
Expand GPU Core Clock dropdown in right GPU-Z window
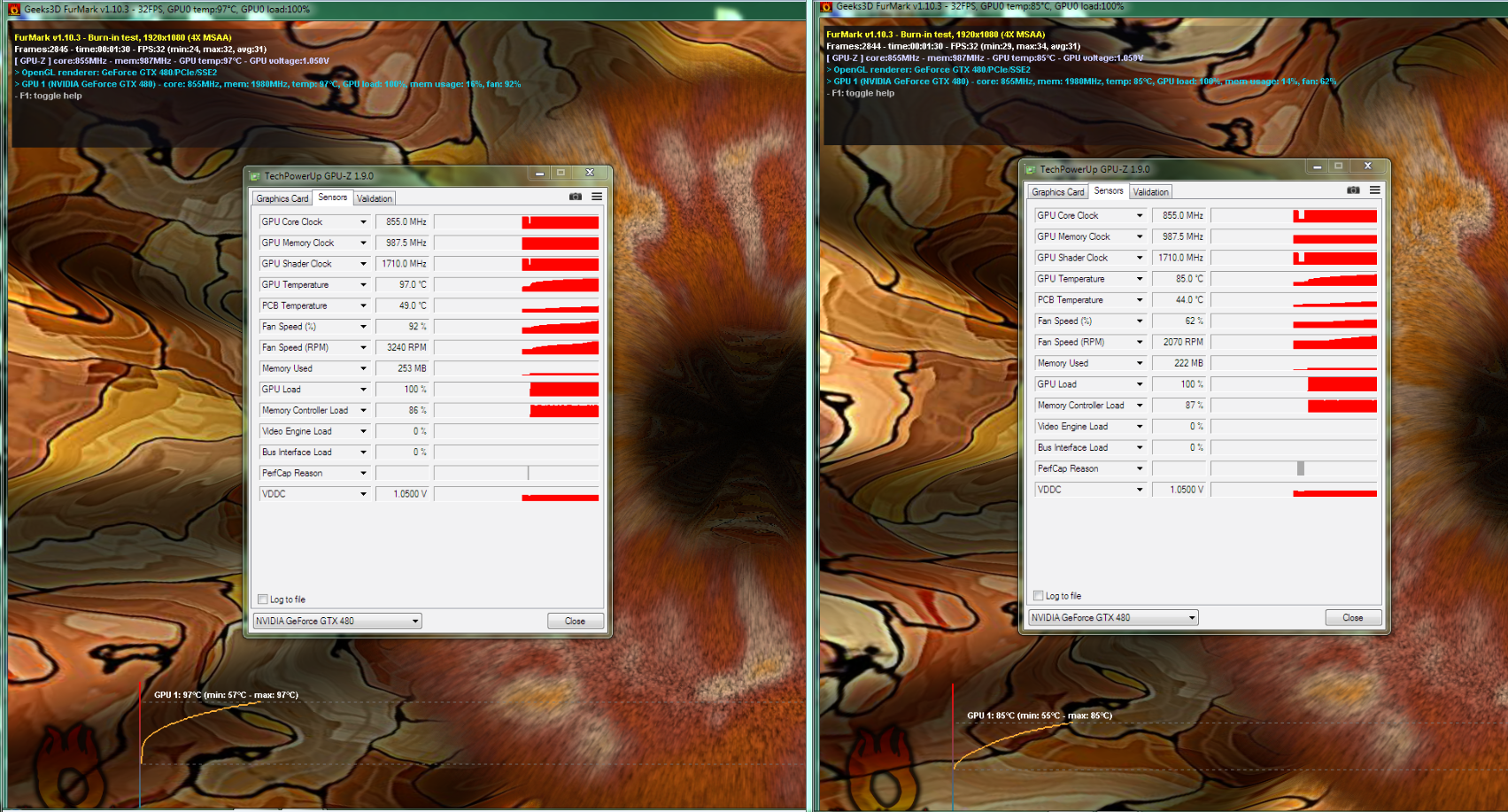tap(1140, 215)
